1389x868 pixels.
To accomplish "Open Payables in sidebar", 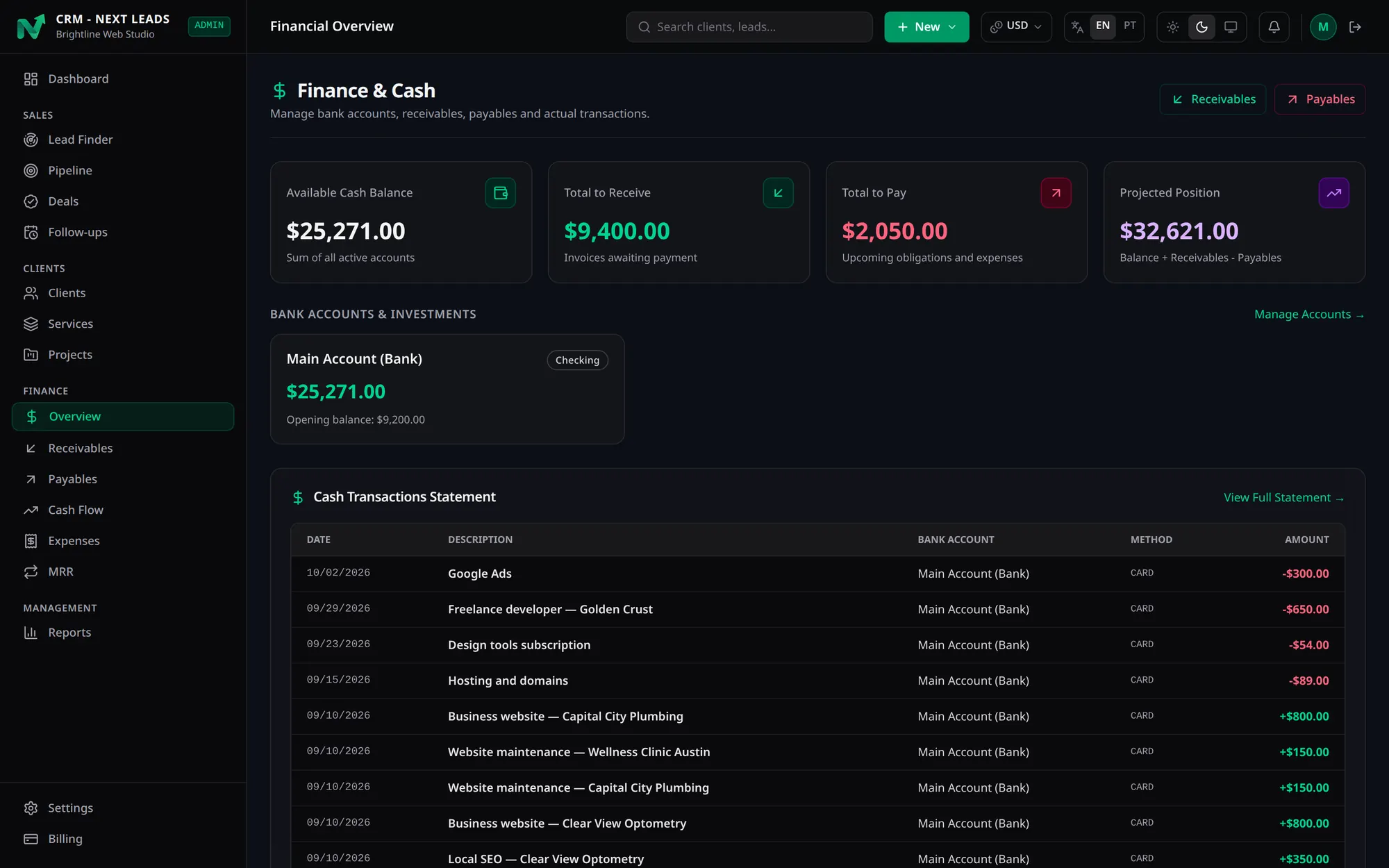I will point(123,479).
